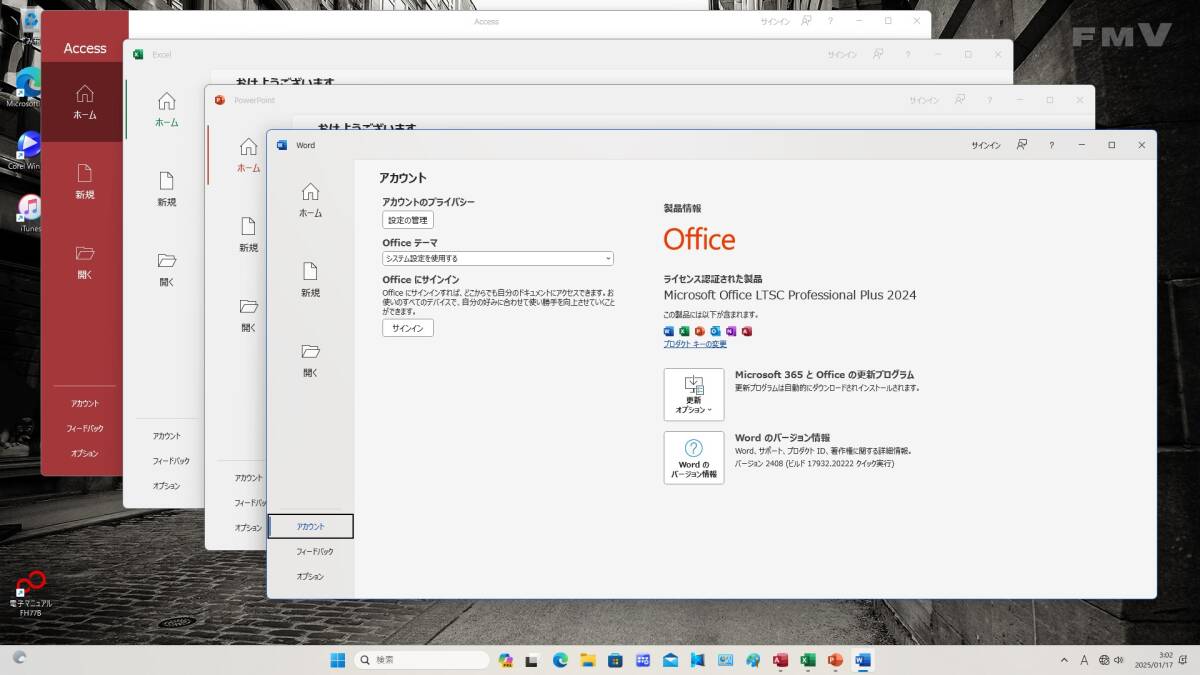Open File Explorer from taskbar

pyautogui.click(x=588, y=660)
